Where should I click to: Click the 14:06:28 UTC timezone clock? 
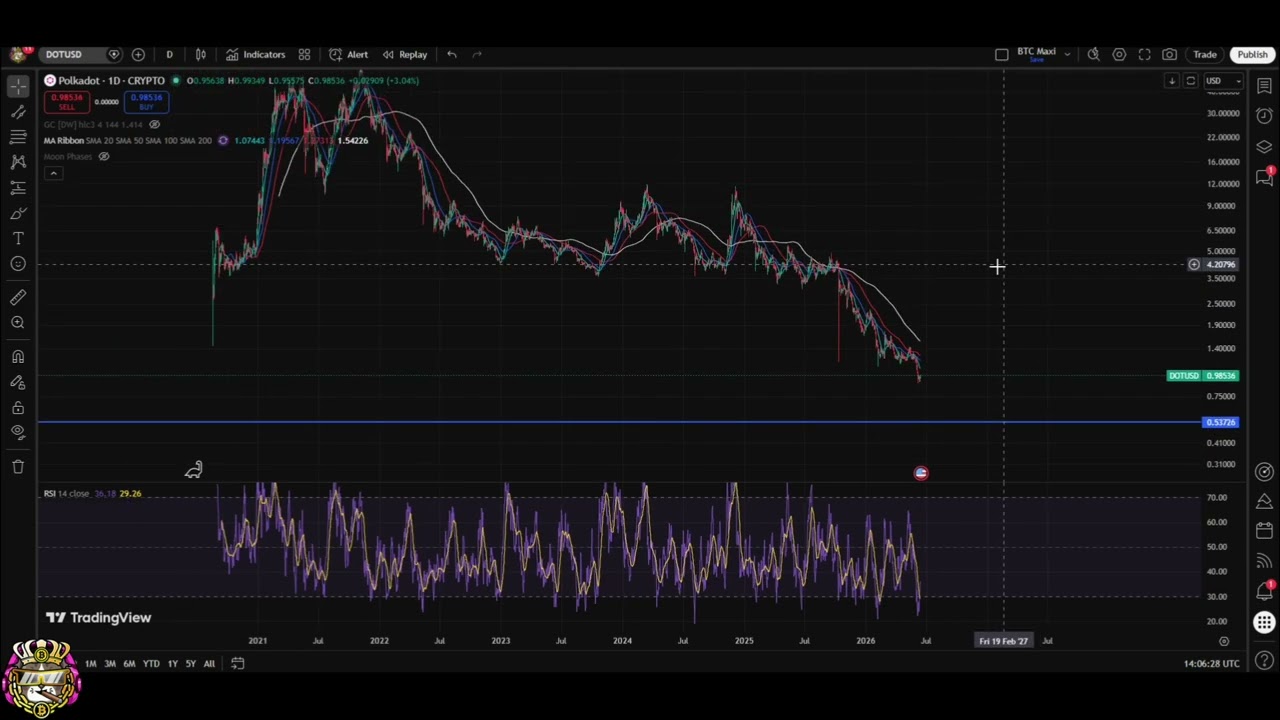[x=1211, y=663]
